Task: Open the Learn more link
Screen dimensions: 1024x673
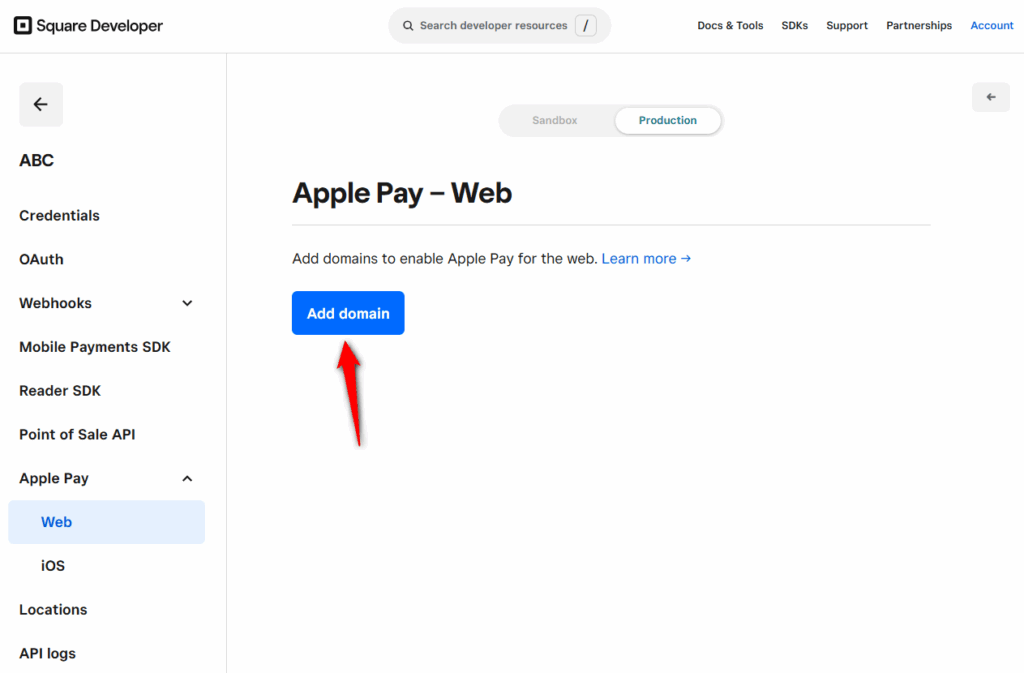Action: click(646, 258)
